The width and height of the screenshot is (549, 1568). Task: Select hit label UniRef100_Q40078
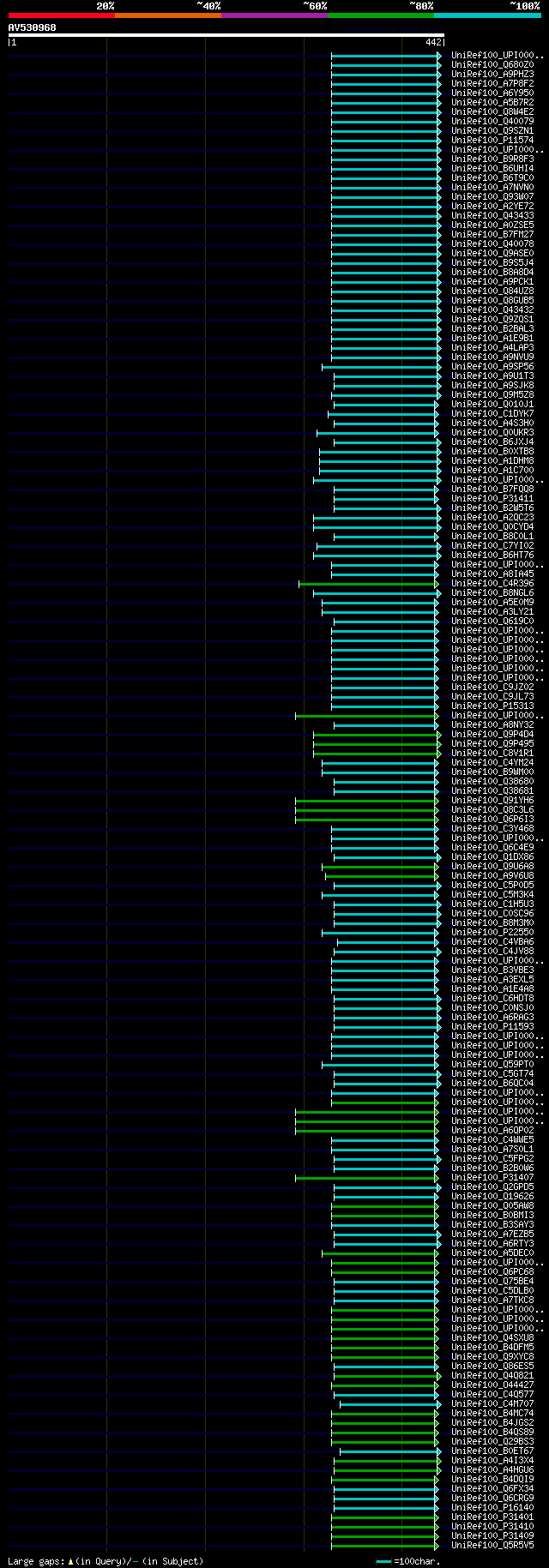point(492,244)
